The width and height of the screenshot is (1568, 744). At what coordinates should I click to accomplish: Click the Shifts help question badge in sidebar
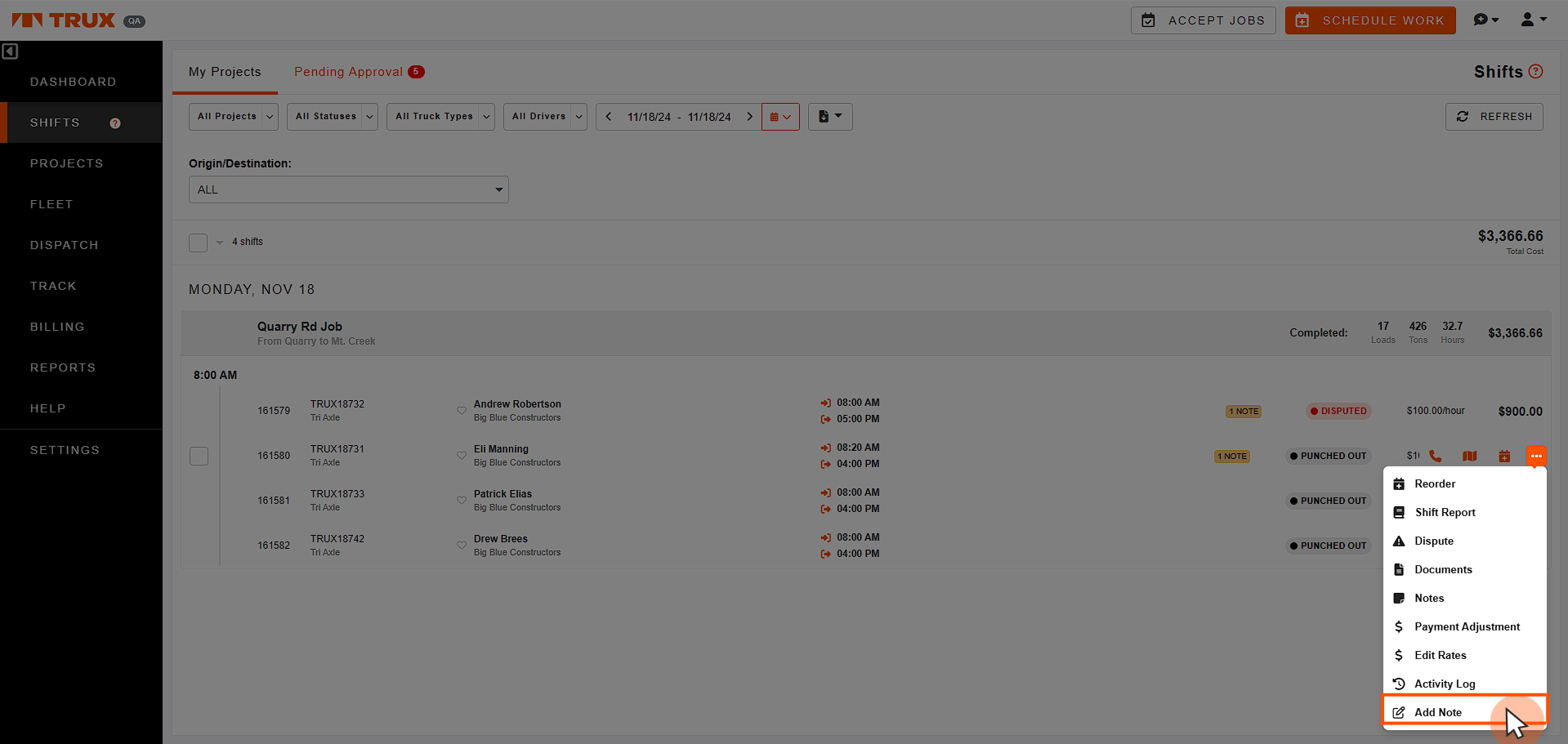coord(115,123)
